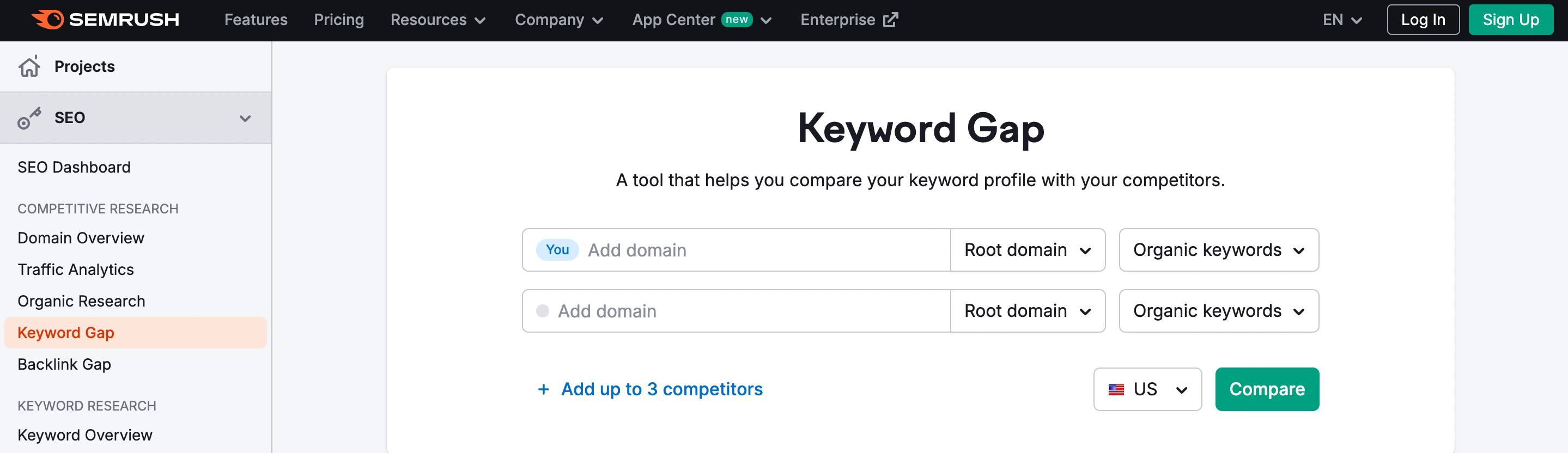Viewport: 1568px width, 453px height.
Task: Click the tool description subtitle text
Action: [920, 180]
